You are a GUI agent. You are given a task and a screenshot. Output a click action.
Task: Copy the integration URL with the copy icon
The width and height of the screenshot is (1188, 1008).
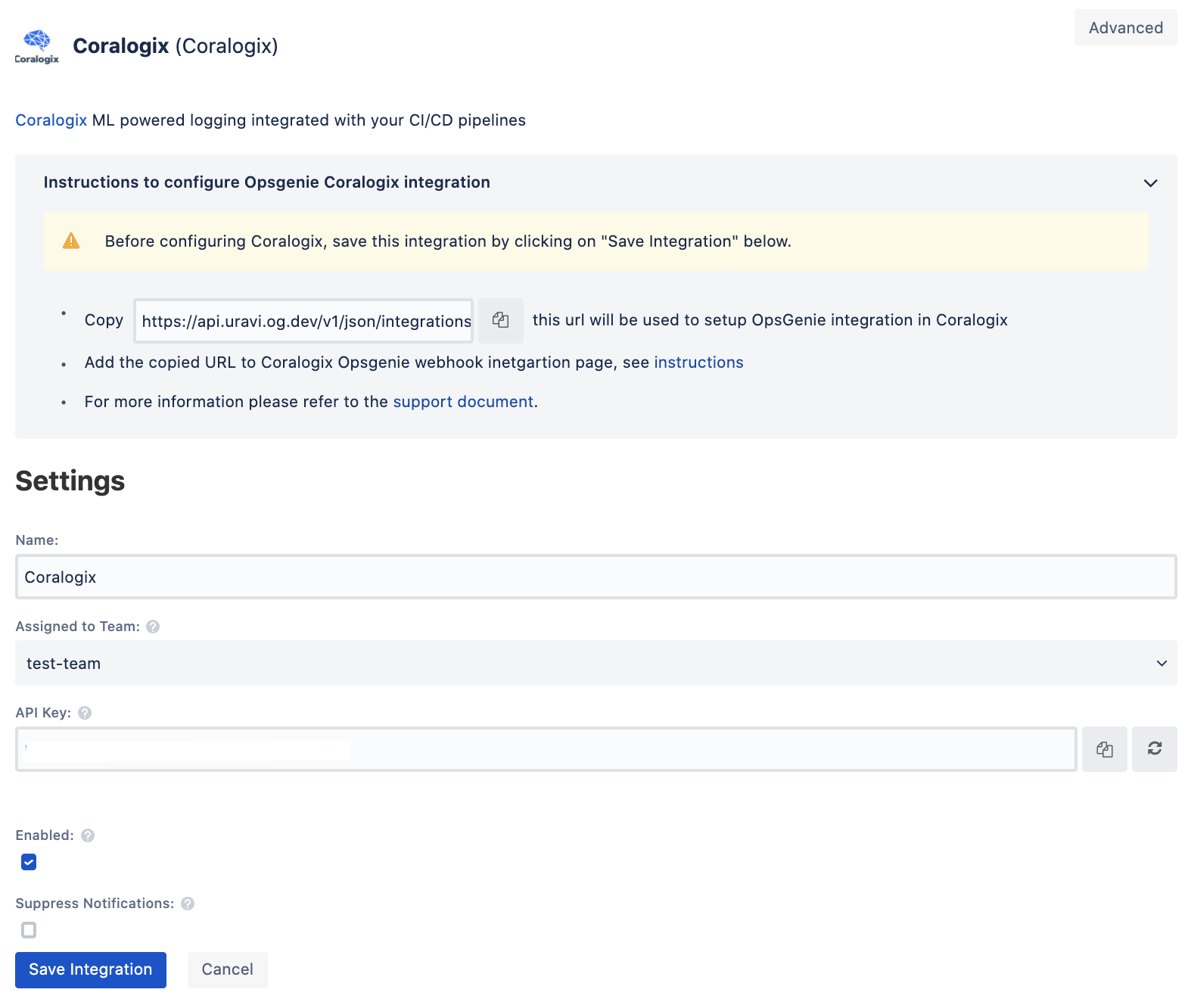pos(501,320)
